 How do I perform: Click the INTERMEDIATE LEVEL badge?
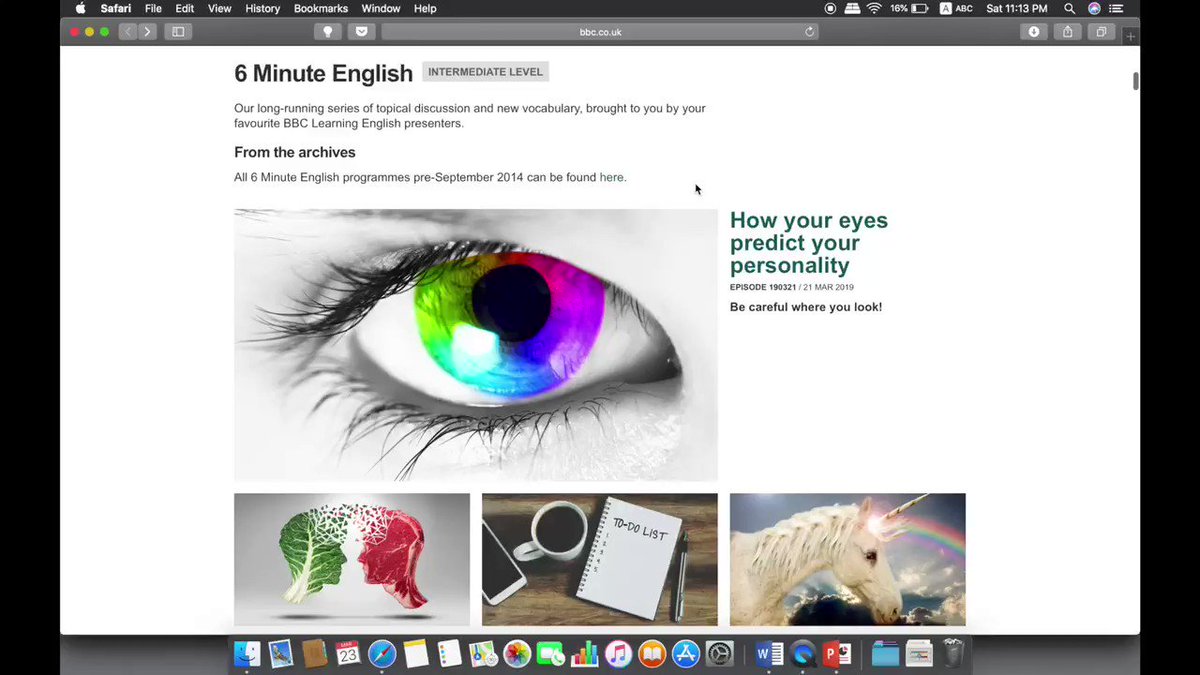click(486, 72)
